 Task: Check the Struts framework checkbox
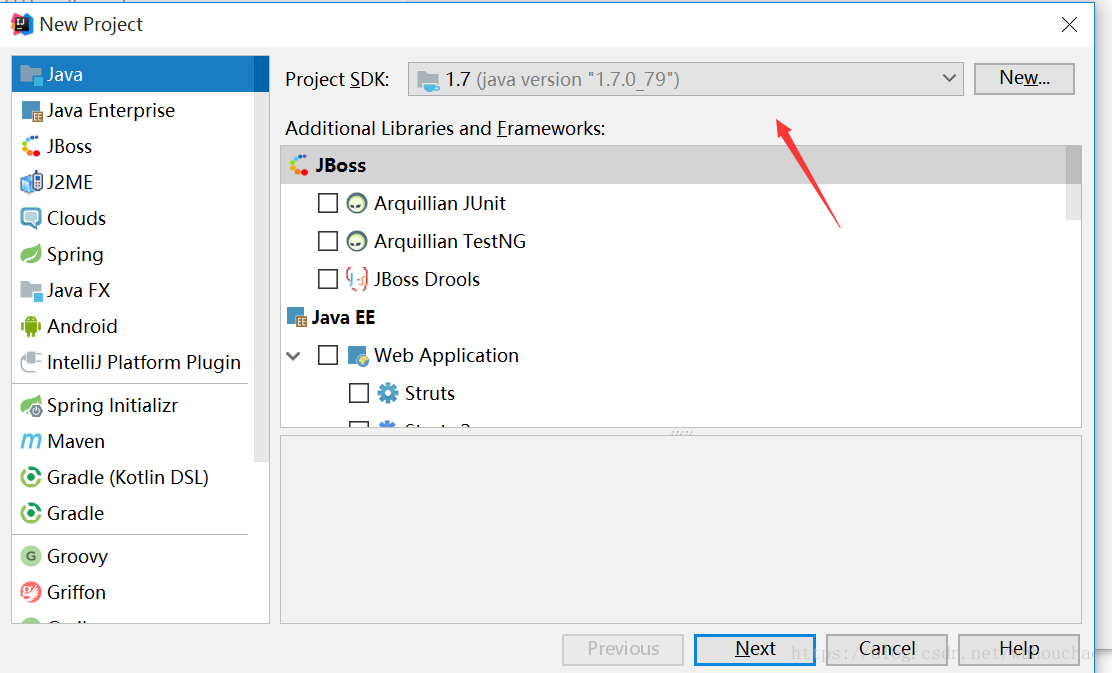[359, 394]
